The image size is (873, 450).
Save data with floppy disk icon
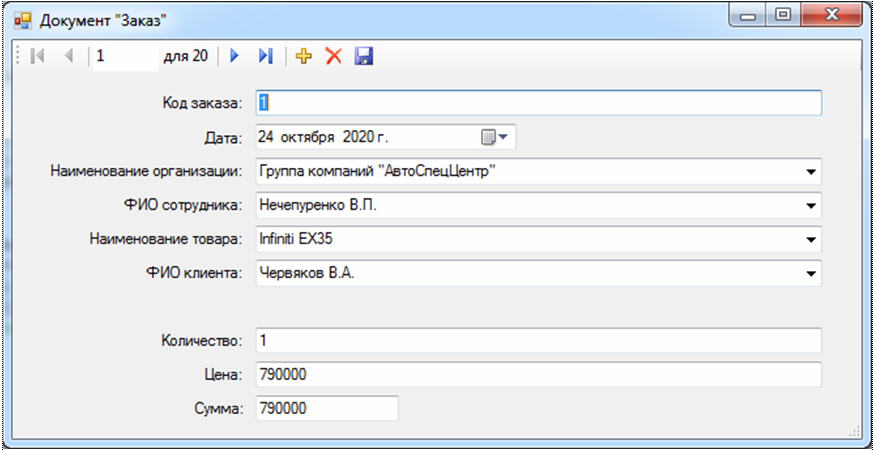pyautogui.click(x=364, y=57)
